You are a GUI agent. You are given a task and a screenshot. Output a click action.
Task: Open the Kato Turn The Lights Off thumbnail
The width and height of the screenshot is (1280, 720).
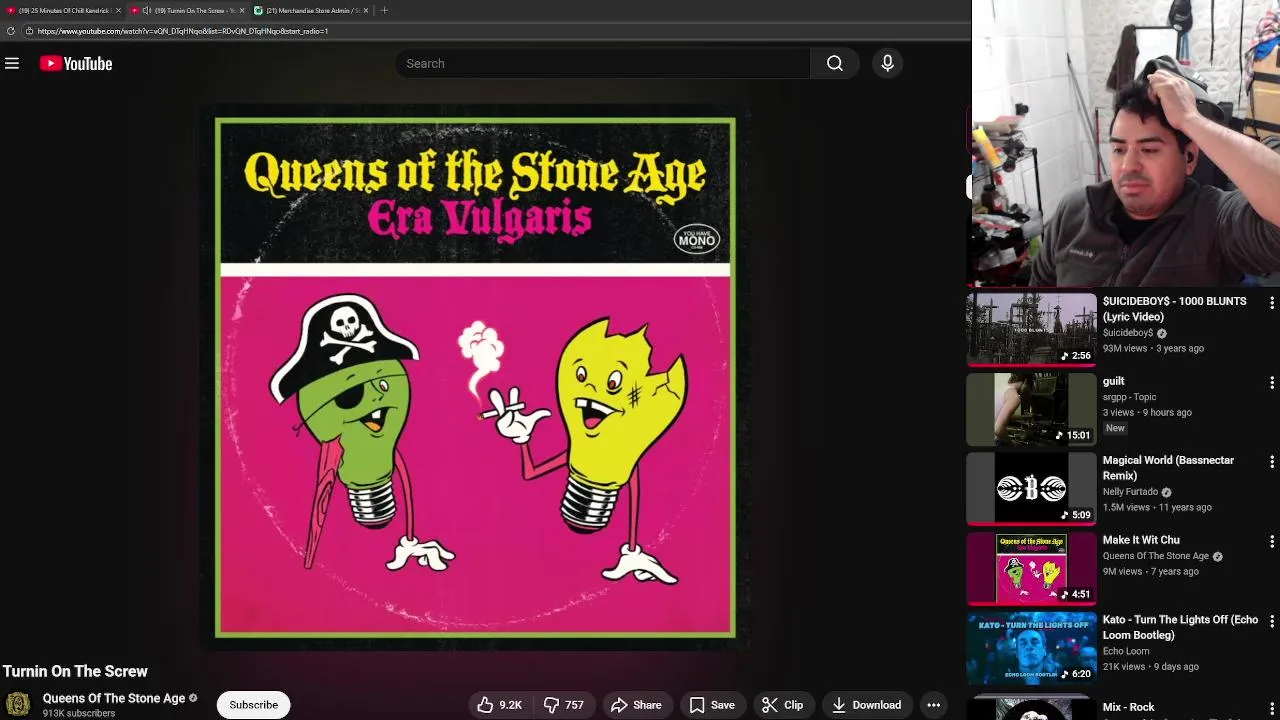tap(1032, 648)
